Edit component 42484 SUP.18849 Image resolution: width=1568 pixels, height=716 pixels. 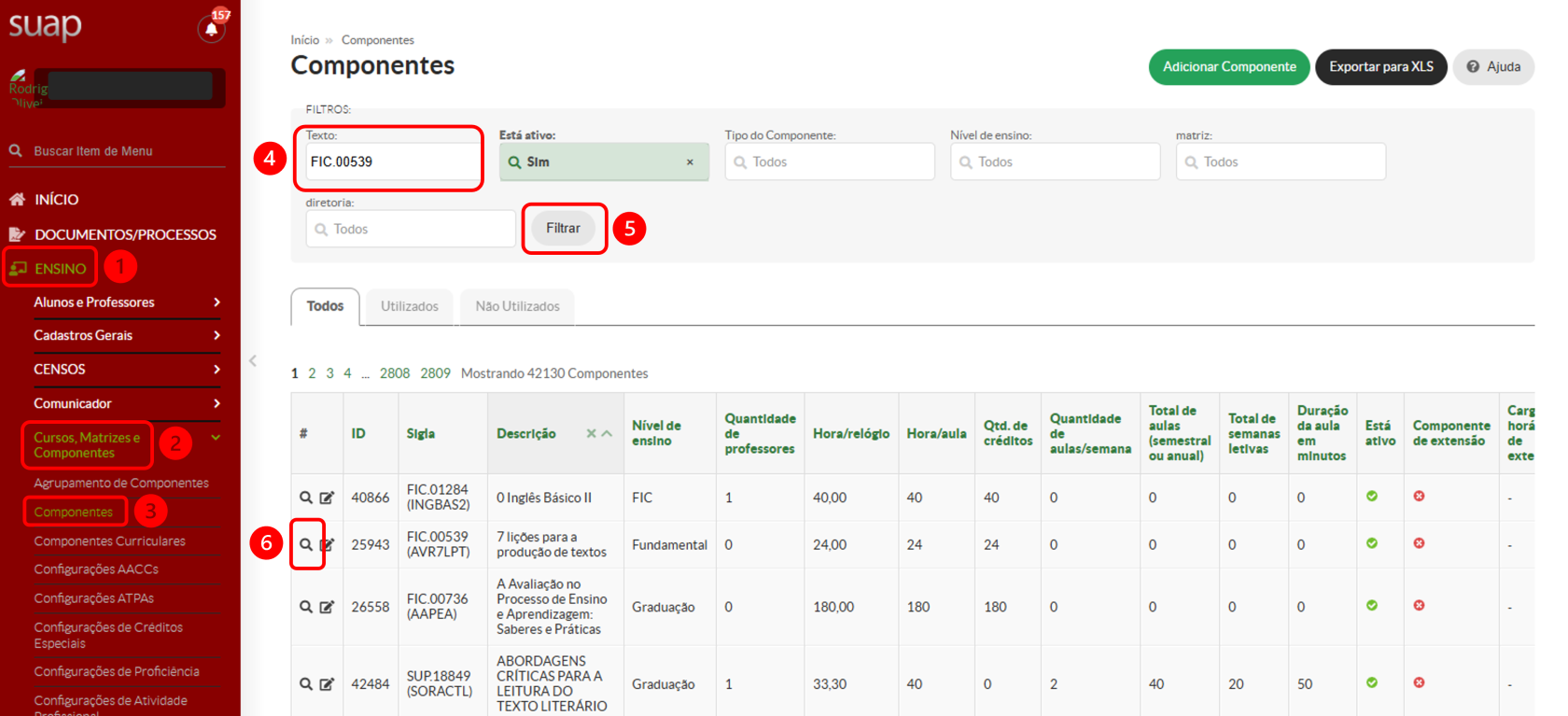(x=327, y=684)
